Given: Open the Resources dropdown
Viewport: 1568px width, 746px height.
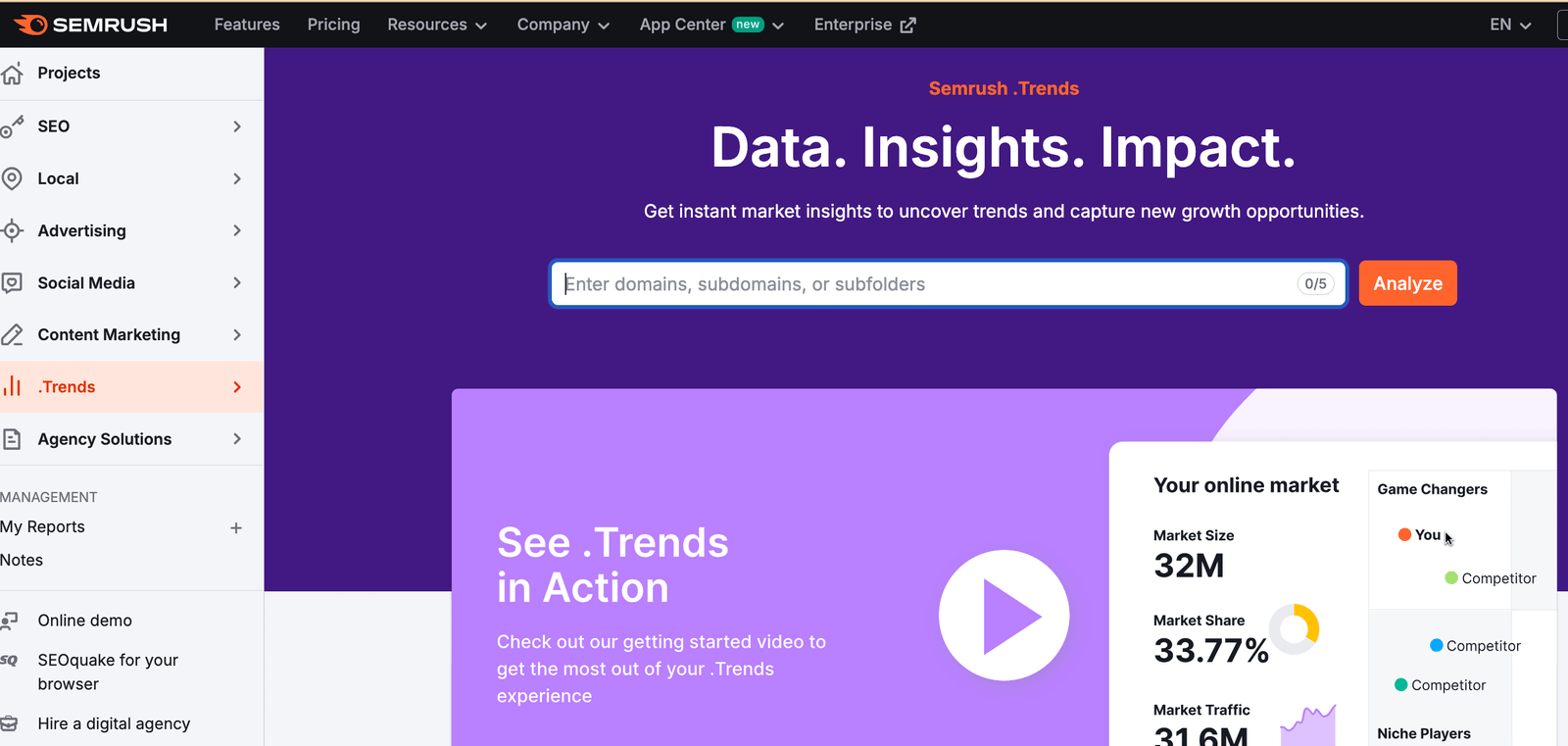Looking at the screenshot, I should 437,25.
